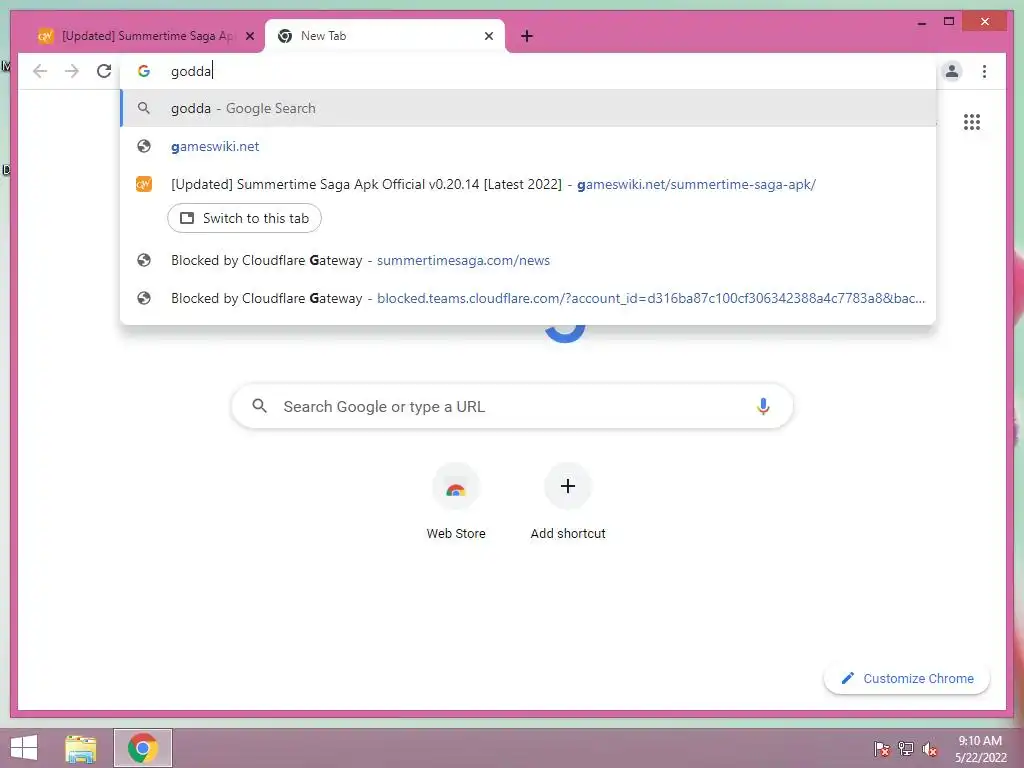
Task: Go back with the browser back arrow
Action: (40, 71)
